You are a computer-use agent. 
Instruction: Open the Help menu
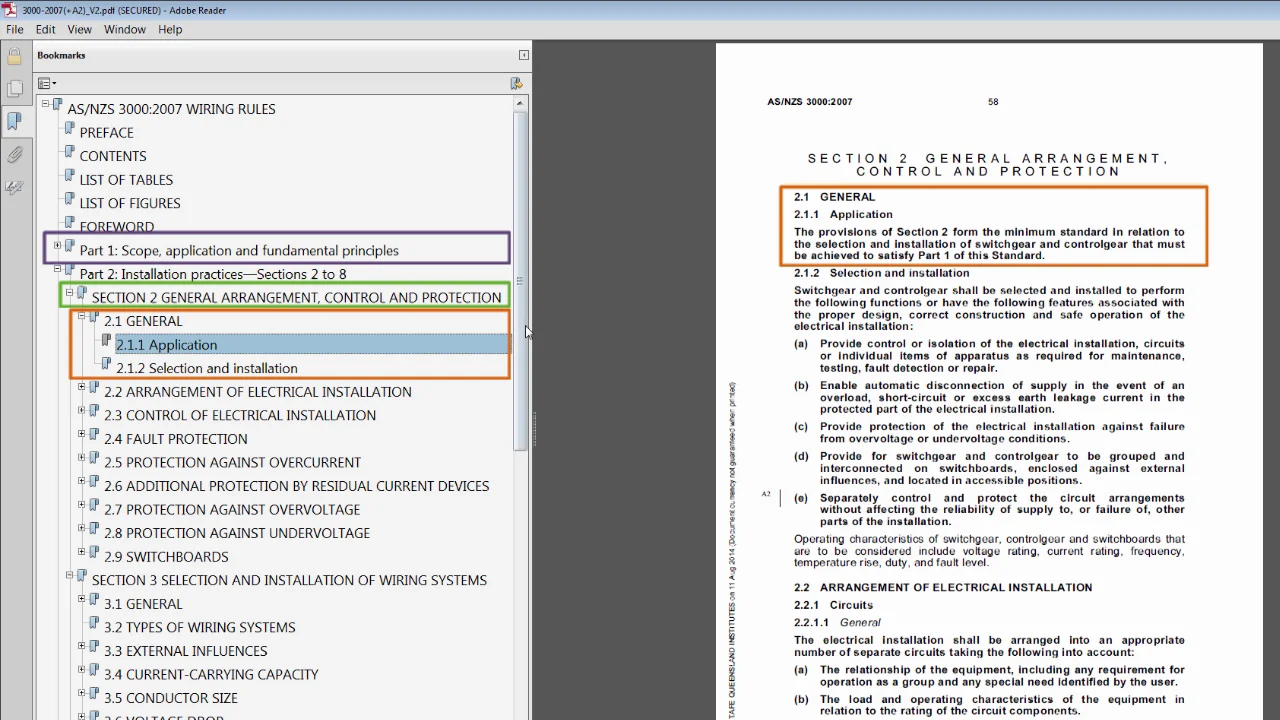170,29
